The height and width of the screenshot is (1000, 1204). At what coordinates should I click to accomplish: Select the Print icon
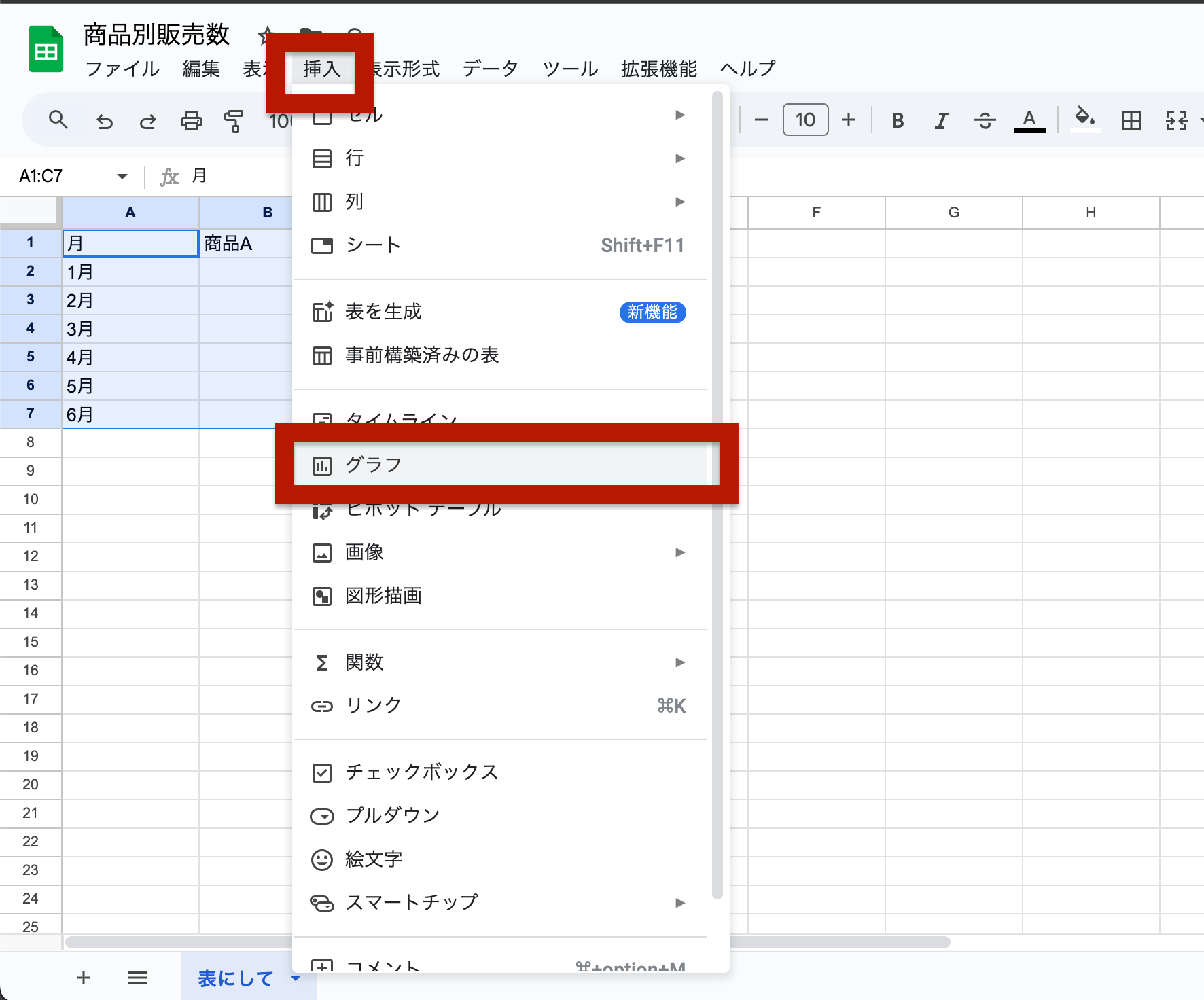(x=192, y=120)
